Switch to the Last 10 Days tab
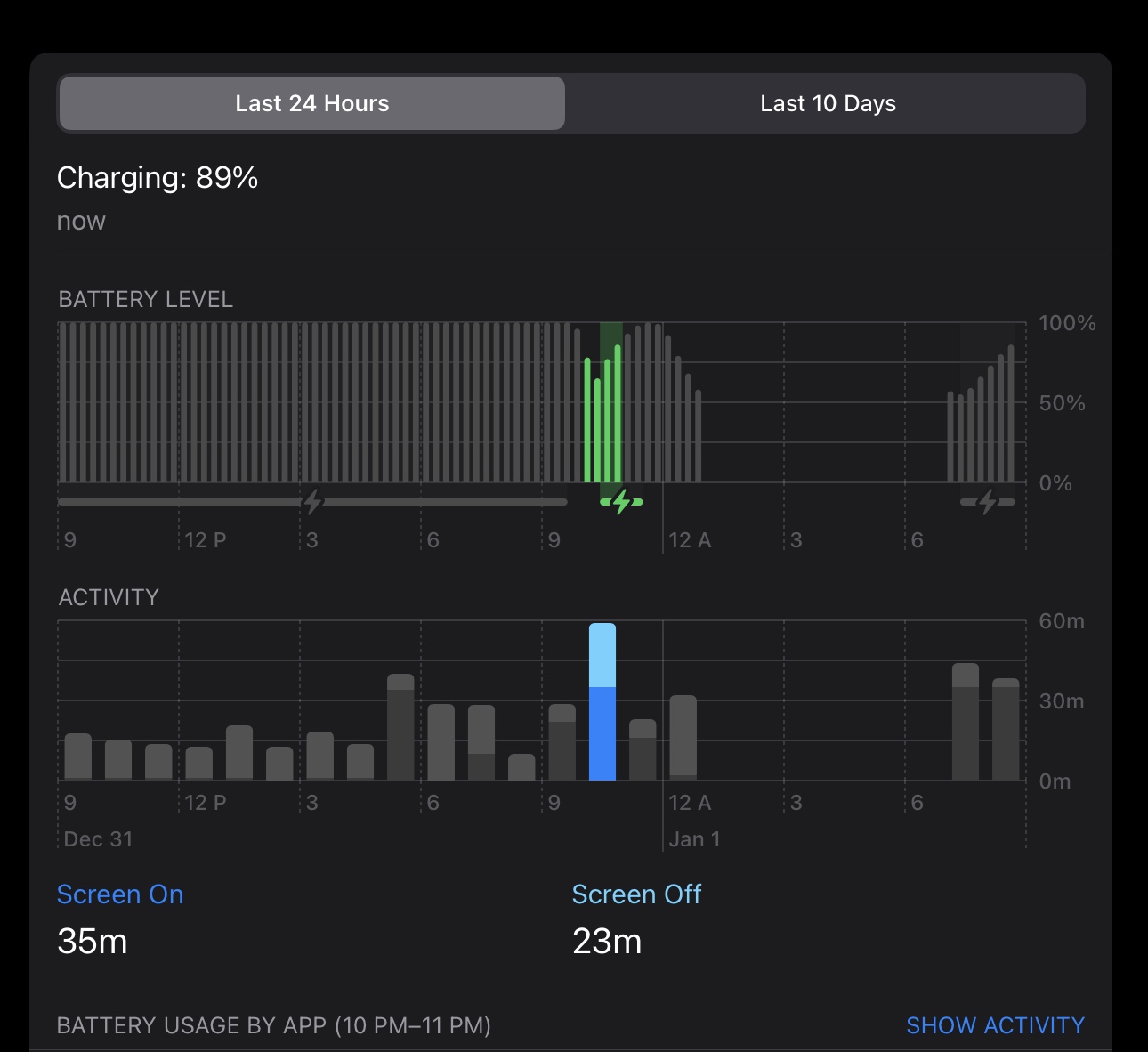Screen dimensions: 1148x1052 click(x=827, y=103)
